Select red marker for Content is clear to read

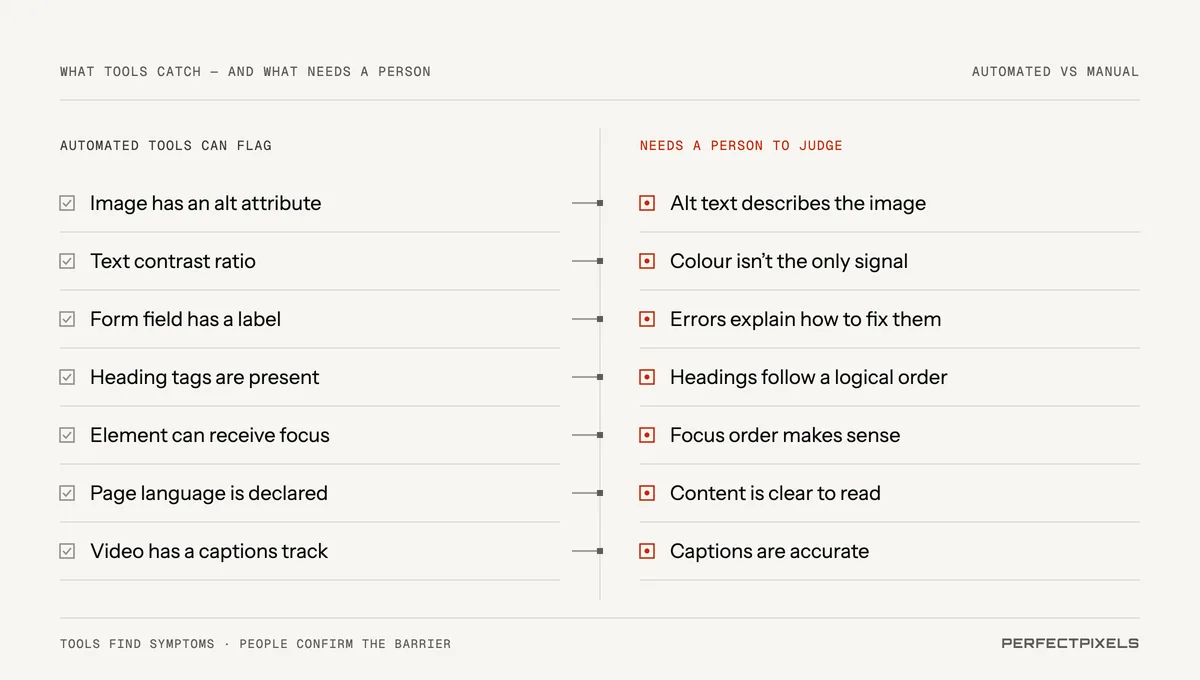(647, 493)
